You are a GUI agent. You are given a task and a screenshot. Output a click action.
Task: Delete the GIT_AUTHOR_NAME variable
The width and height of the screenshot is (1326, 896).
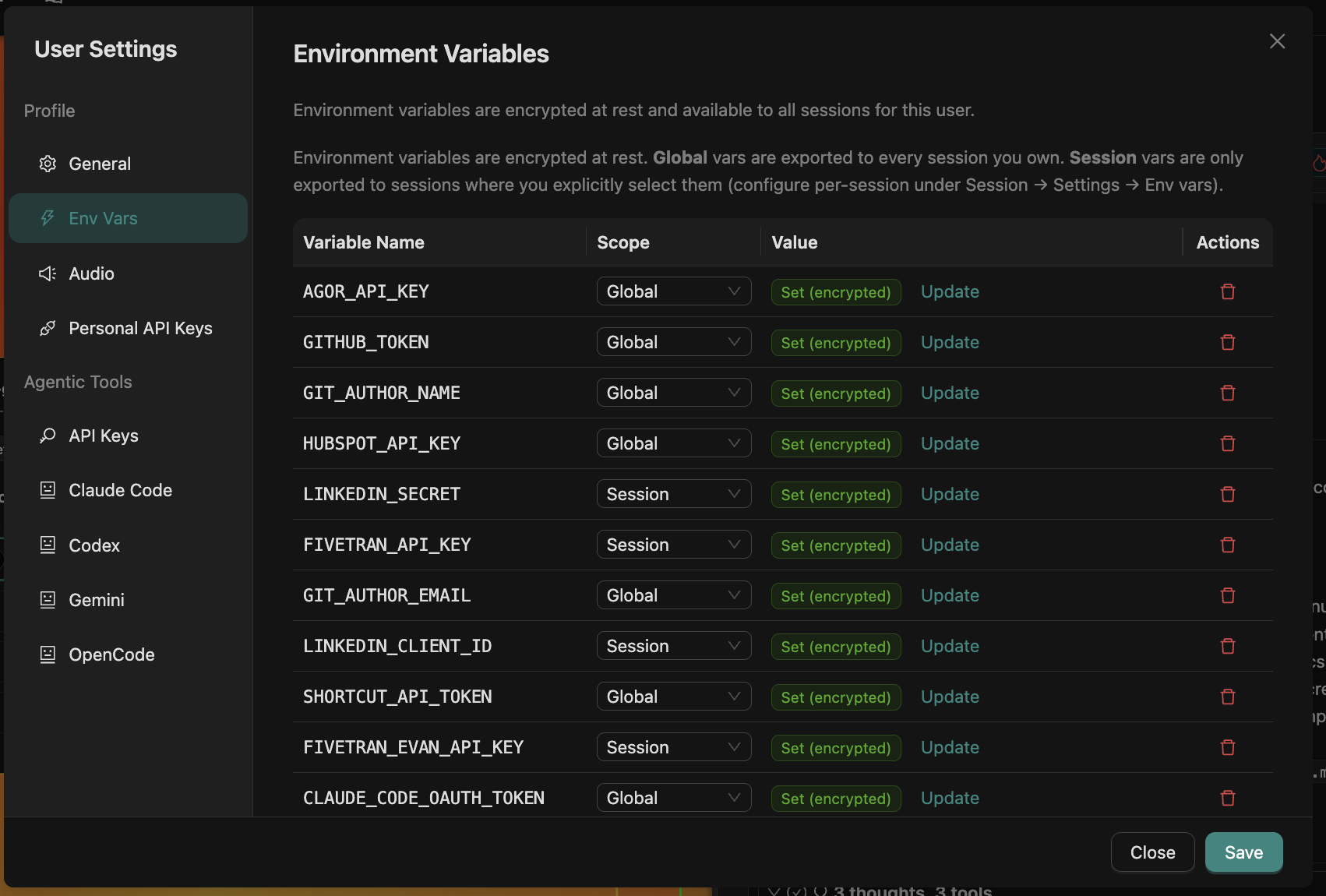(x=1228, y=393)
